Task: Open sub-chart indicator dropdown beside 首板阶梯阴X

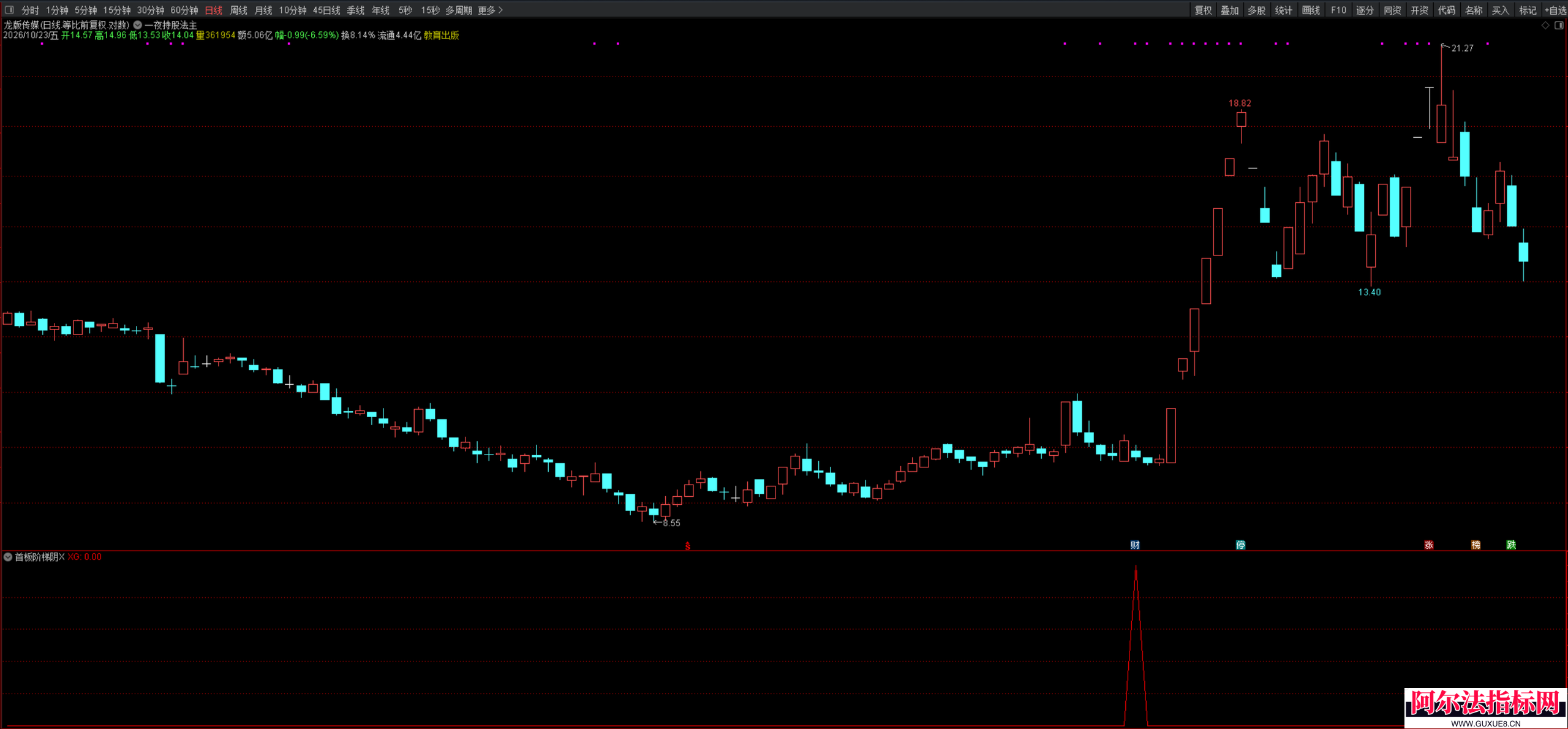Action: [8, 557]
